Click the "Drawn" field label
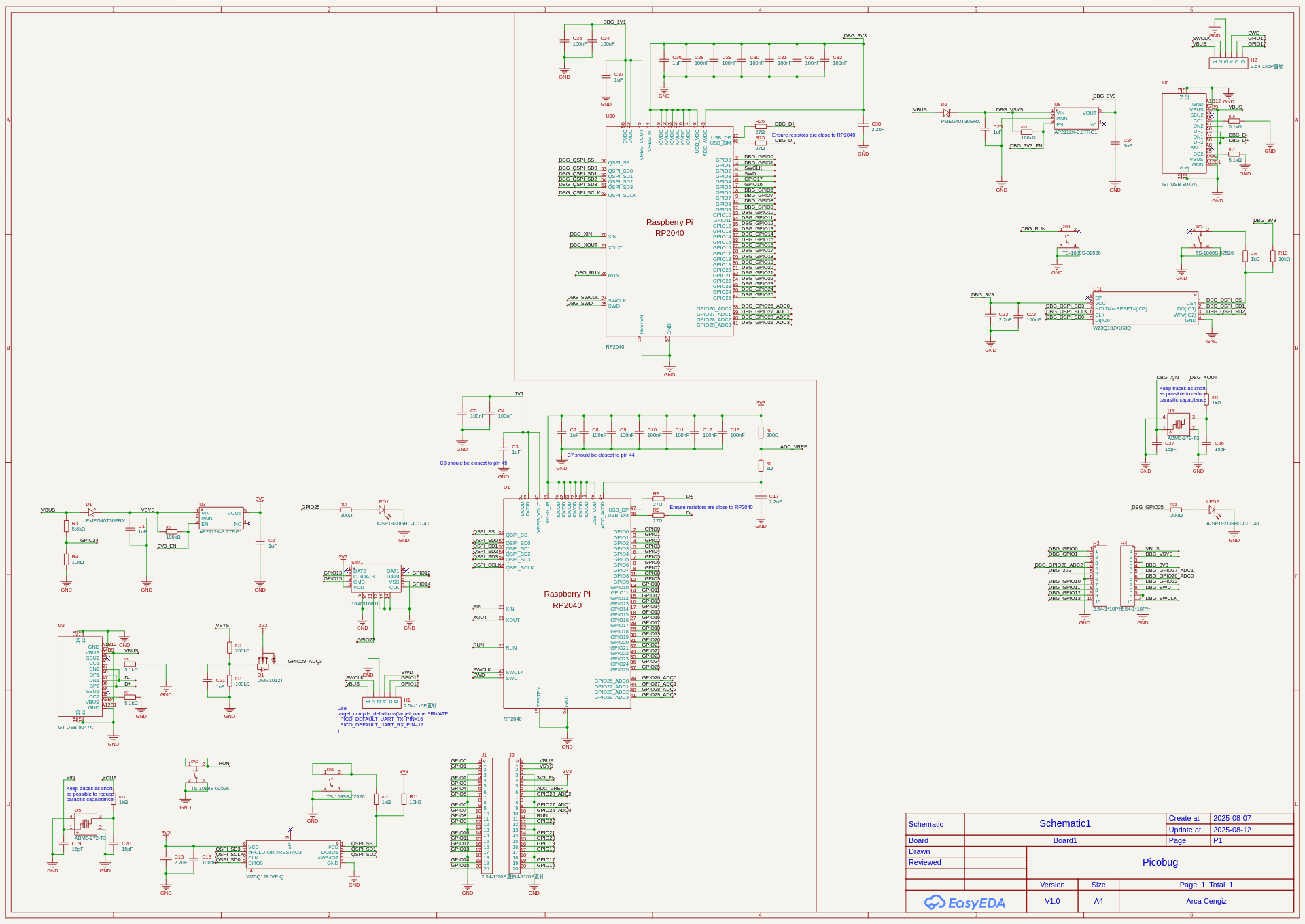This screenshot has height=924, width=1305. 919,851
